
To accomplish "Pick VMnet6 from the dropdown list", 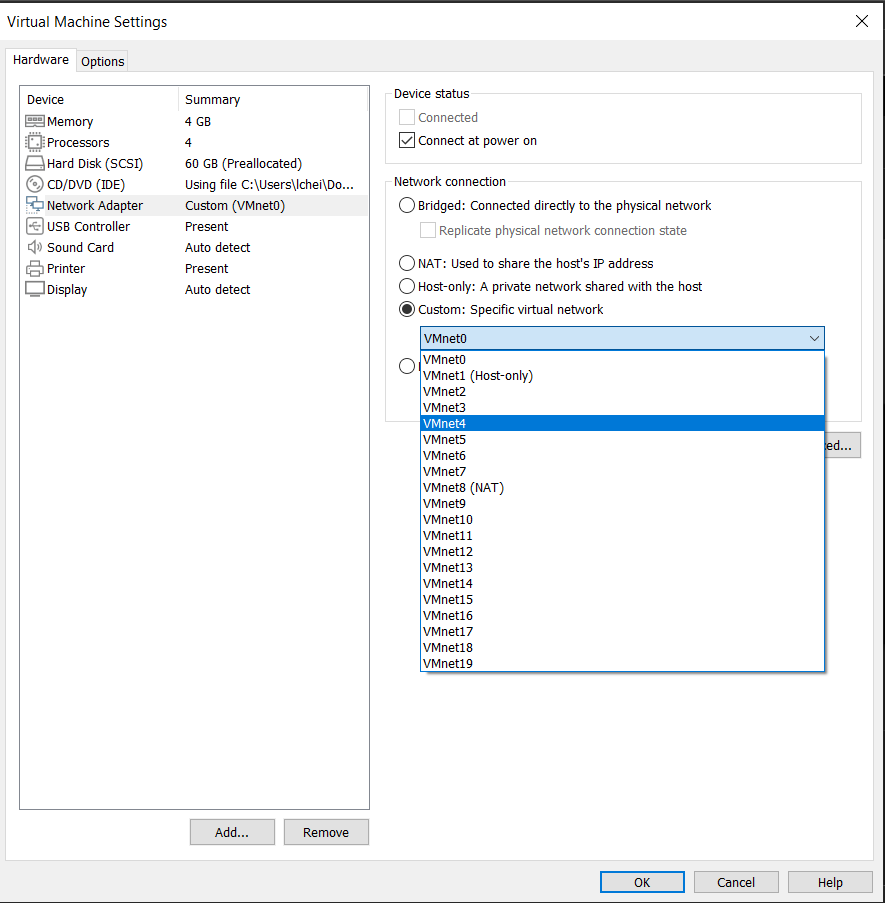I will pyautogui.click(x=622, y=456).
